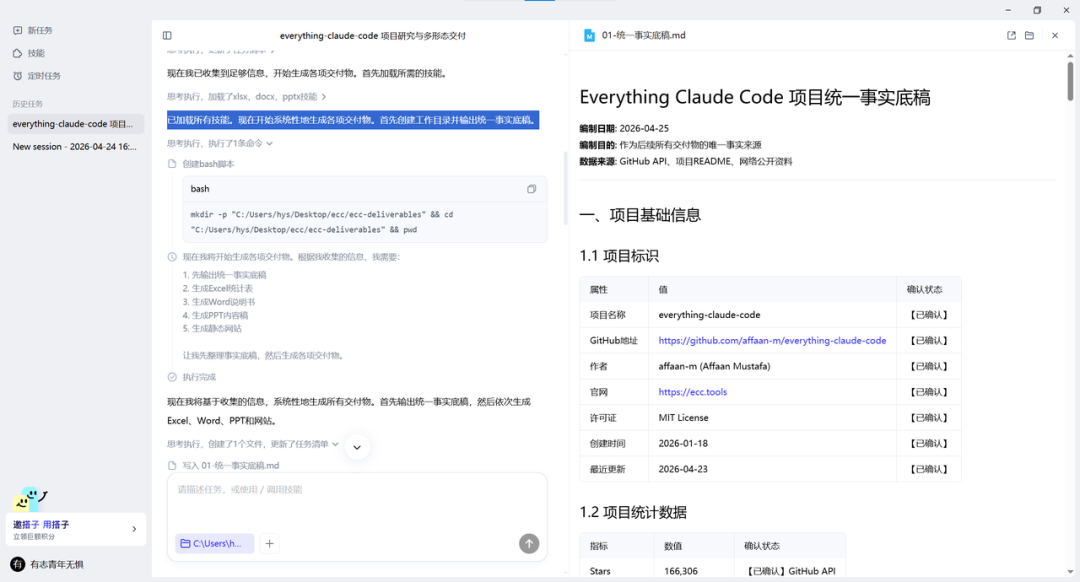Click the '一、项目基础信息' heading
1080x582 pixels.
click(x=641, y=215)
